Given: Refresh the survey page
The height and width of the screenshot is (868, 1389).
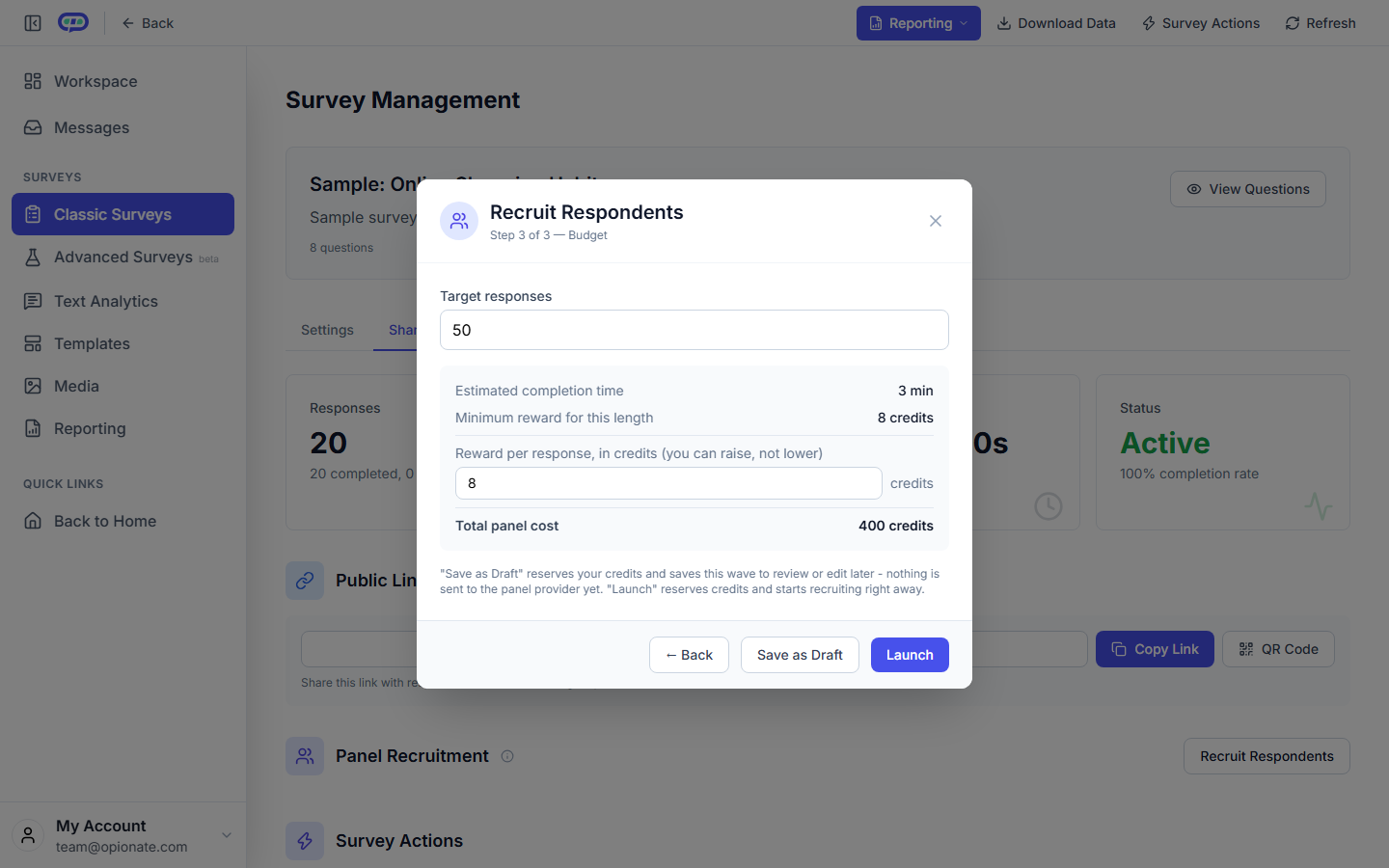Looking at the screenshot, I should click(1321, 23).
